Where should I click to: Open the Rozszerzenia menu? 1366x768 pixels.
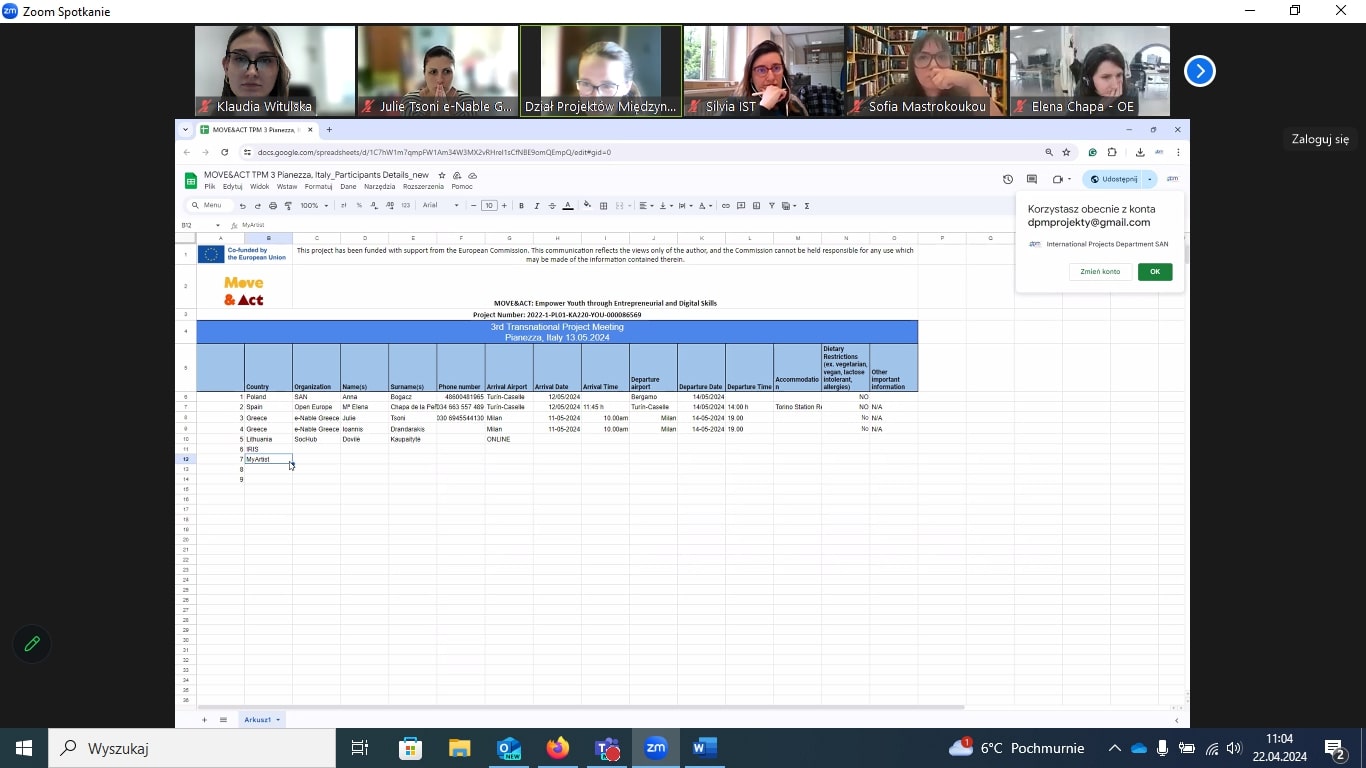(423, 187)
